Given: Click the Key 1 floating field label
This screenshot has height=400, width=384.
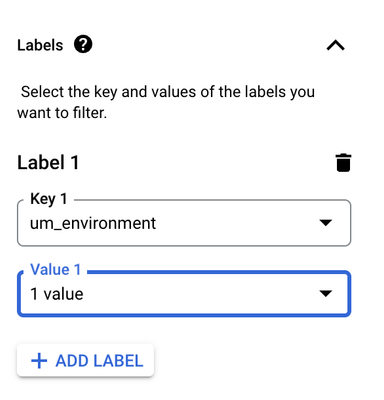Looking at the screenshot, I should (49, 199).
